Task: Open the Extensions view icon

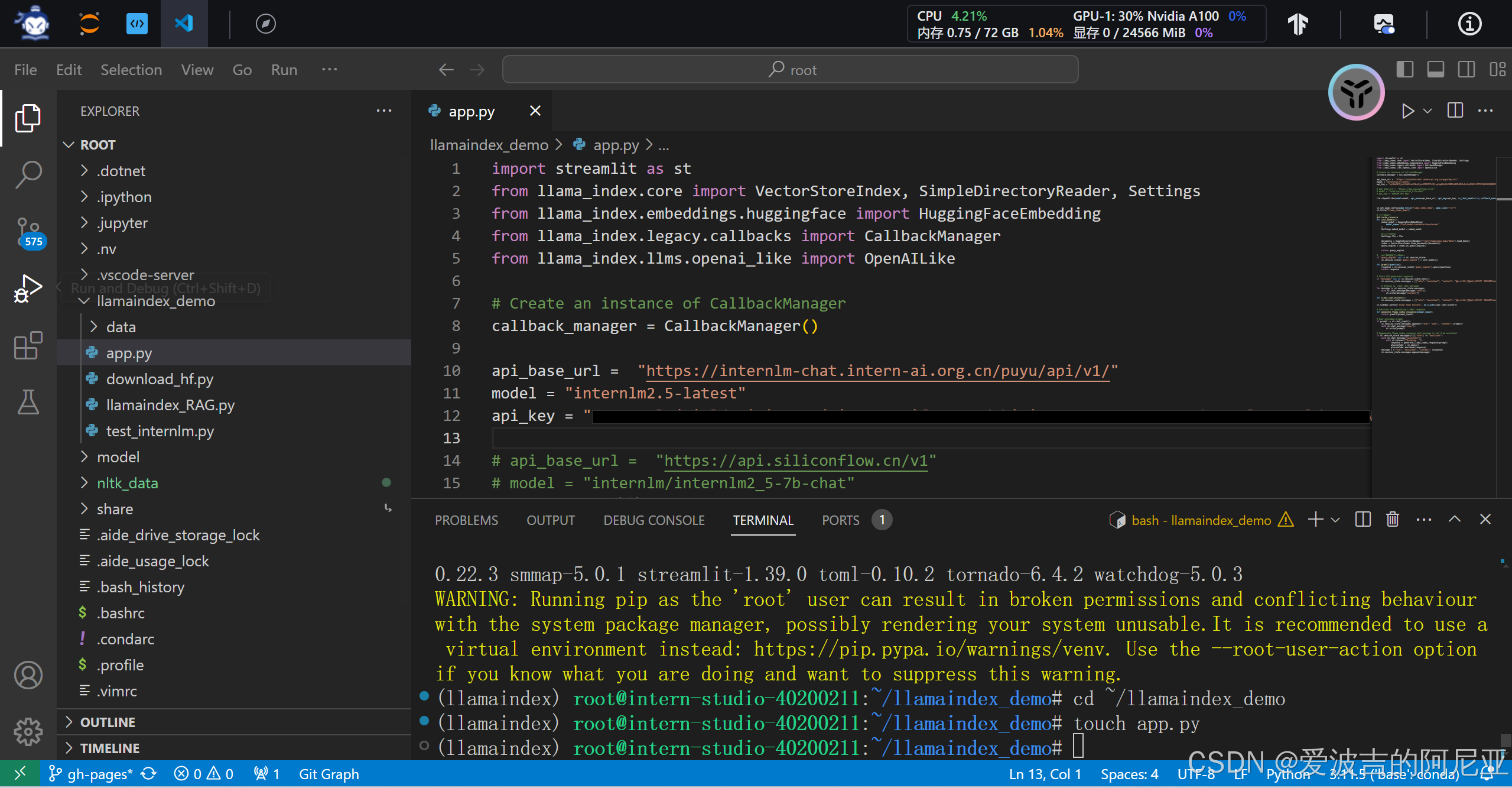Action: coord(28,346)
